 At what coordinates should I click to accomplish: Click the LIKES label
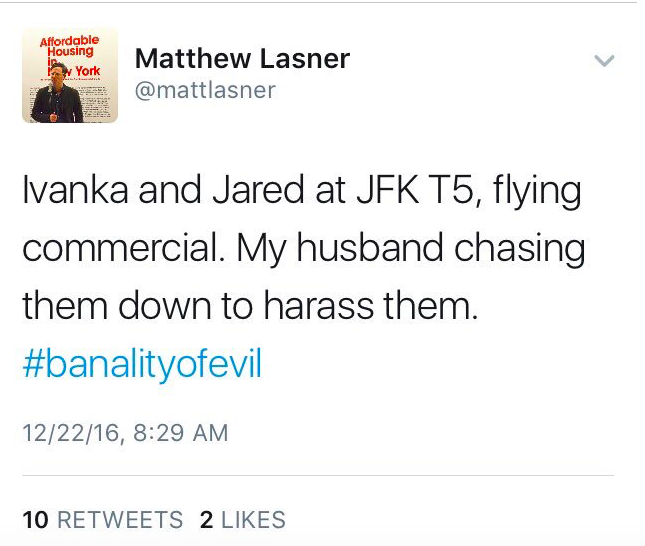253,519
